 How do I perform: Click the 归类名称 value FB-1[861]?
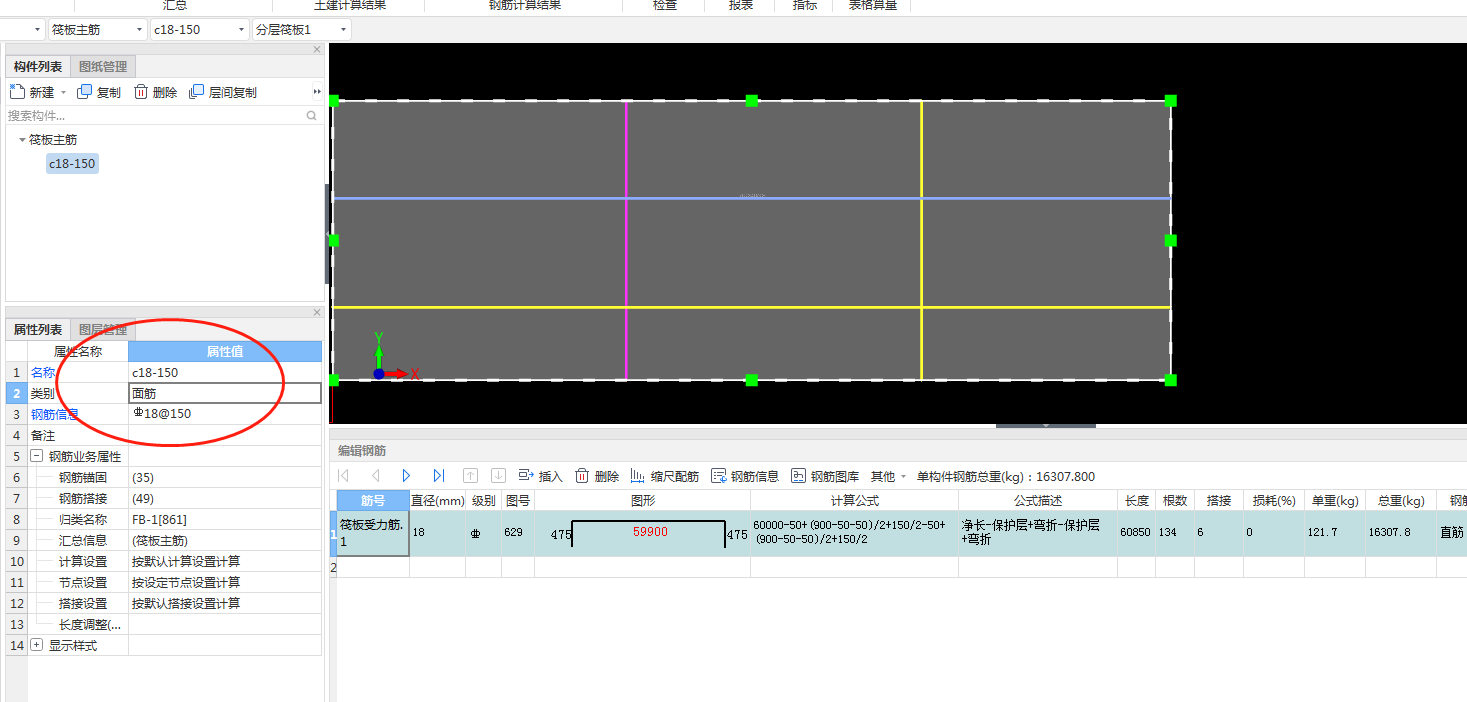[x=225, y=519]
